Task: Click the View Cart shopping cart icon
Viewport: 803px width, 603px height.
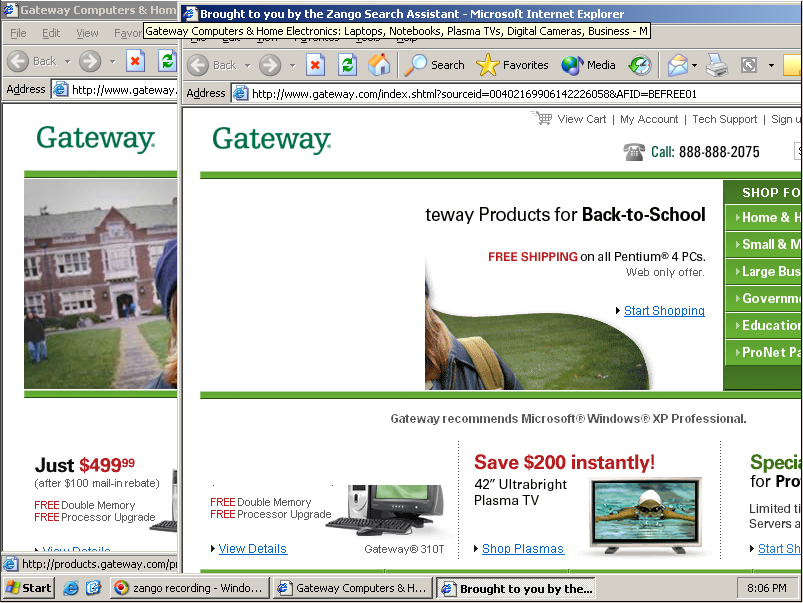Action: coord(542,118)
